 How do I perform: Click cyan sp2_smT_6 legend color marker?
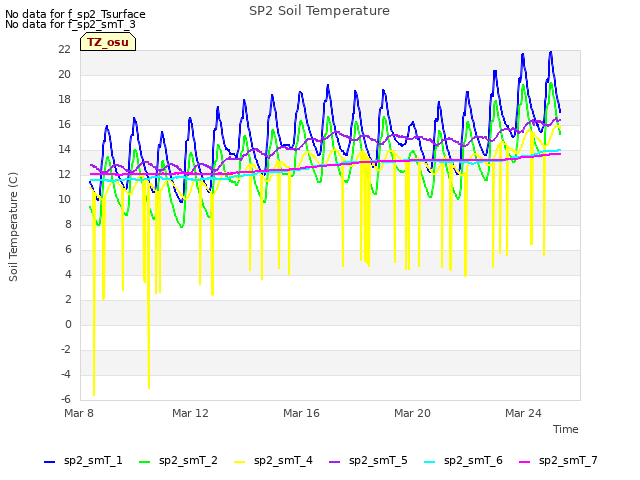pyautogui.click(x=429, y=462)
